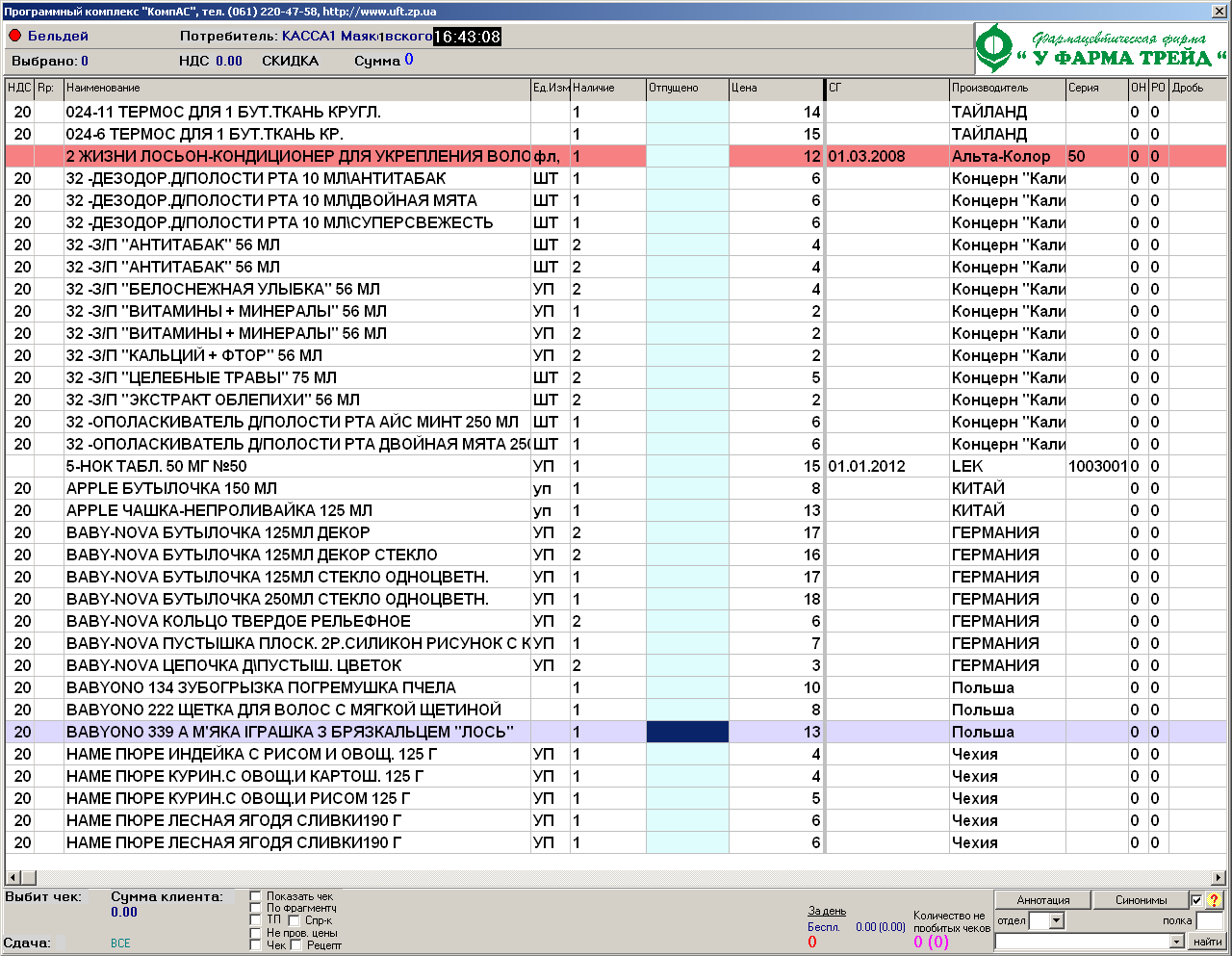Select row 32 -З/П "ЭКСТРАКТ ОБЛЕПИХИ" 56 МЛ

coord(616,400)
